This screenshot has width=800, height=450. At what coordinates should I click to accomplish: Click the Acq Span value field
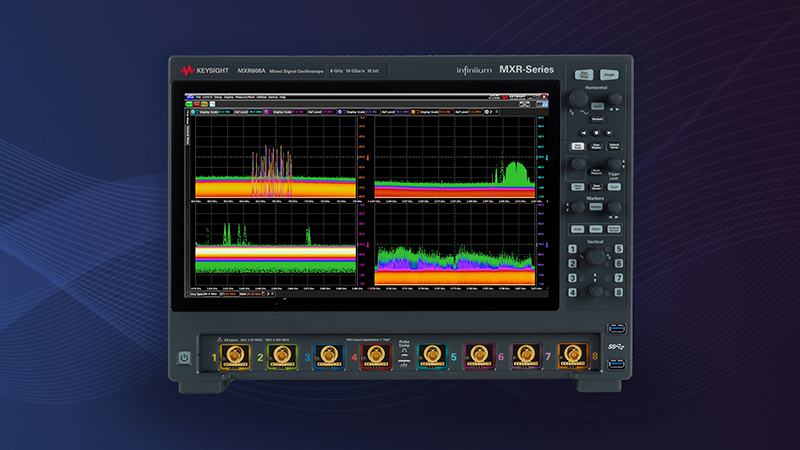212,294
